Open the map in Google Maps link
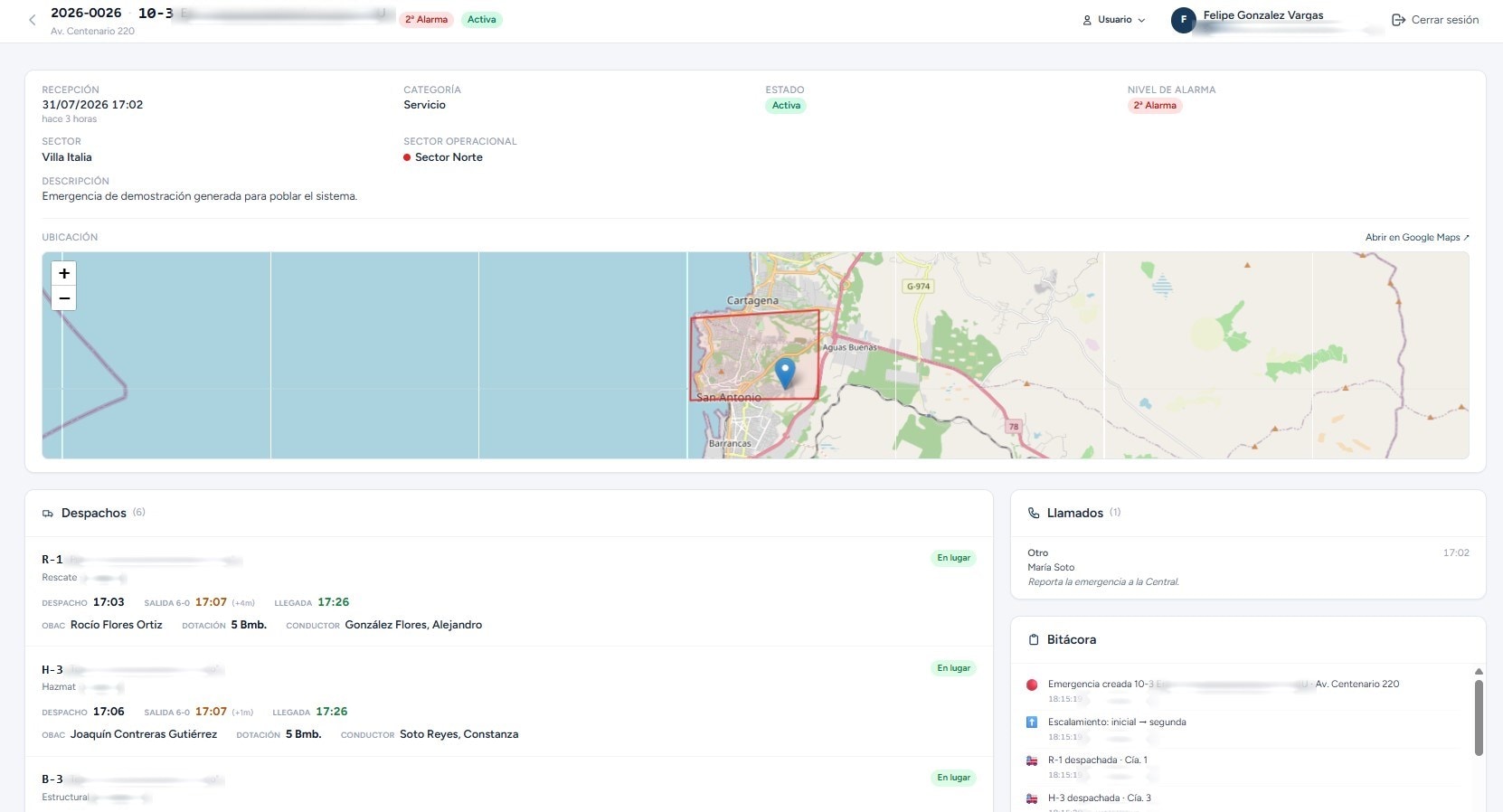Viewport: 1503px width, 812px height. point(1417,237)
